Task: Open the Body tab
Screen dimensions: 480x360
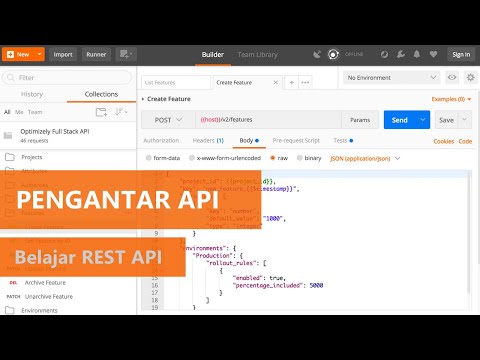Action: [x=249, y=141]
